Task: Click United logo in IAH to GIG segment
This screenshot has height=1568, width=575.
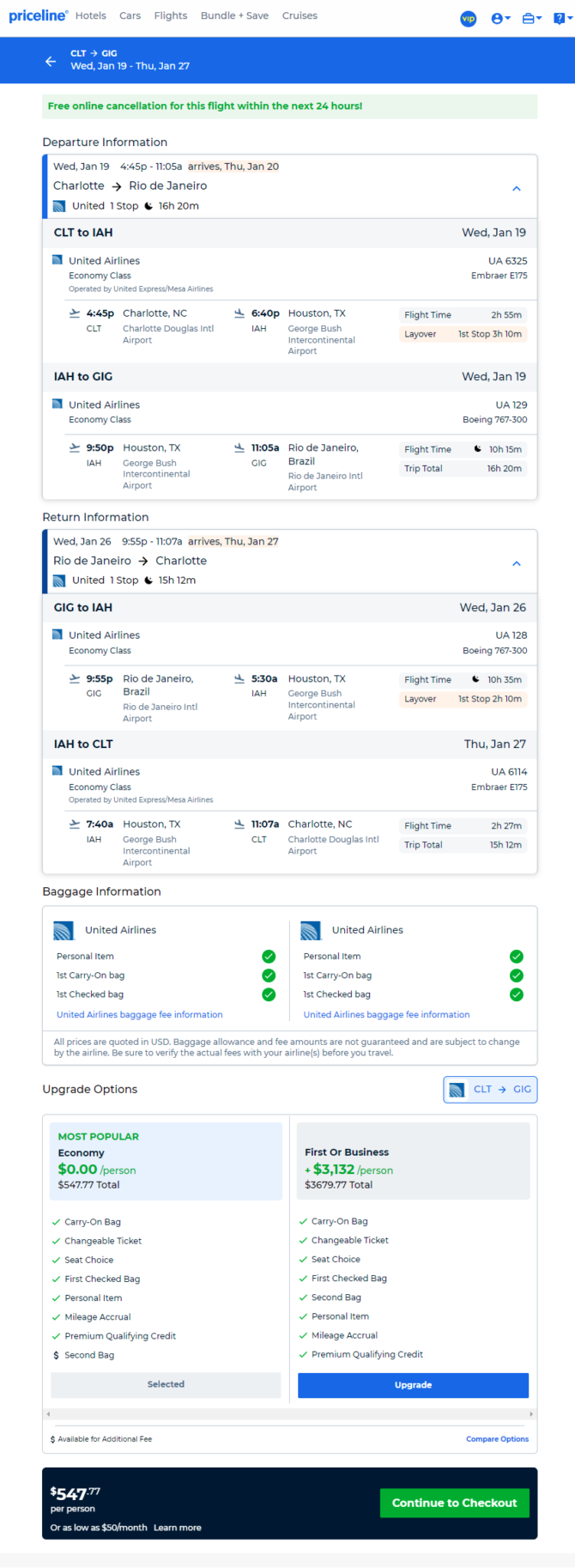Action: click(57, 404)
